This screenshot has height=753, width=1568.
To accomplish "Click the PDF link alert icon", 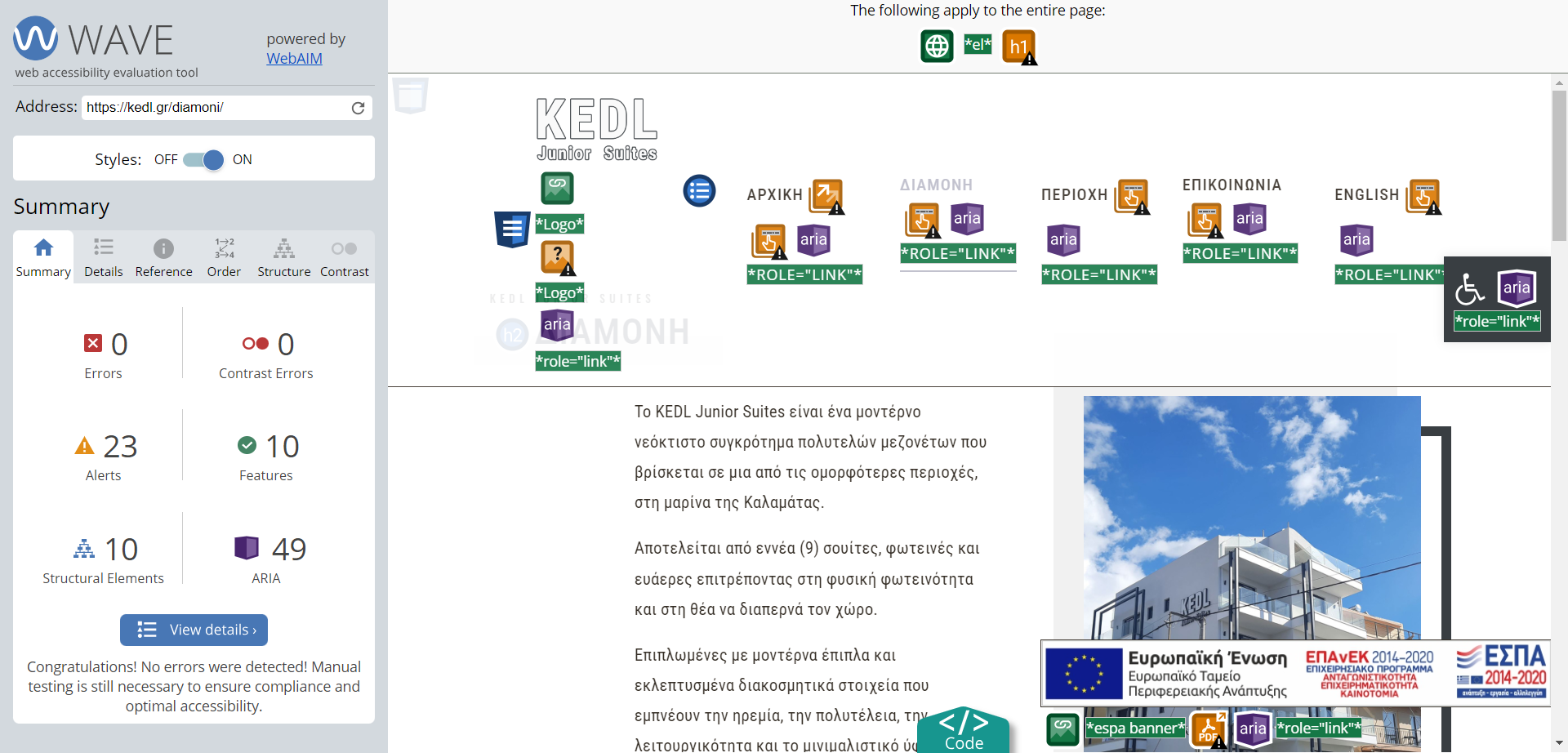I will click(x=1209, y=730).
